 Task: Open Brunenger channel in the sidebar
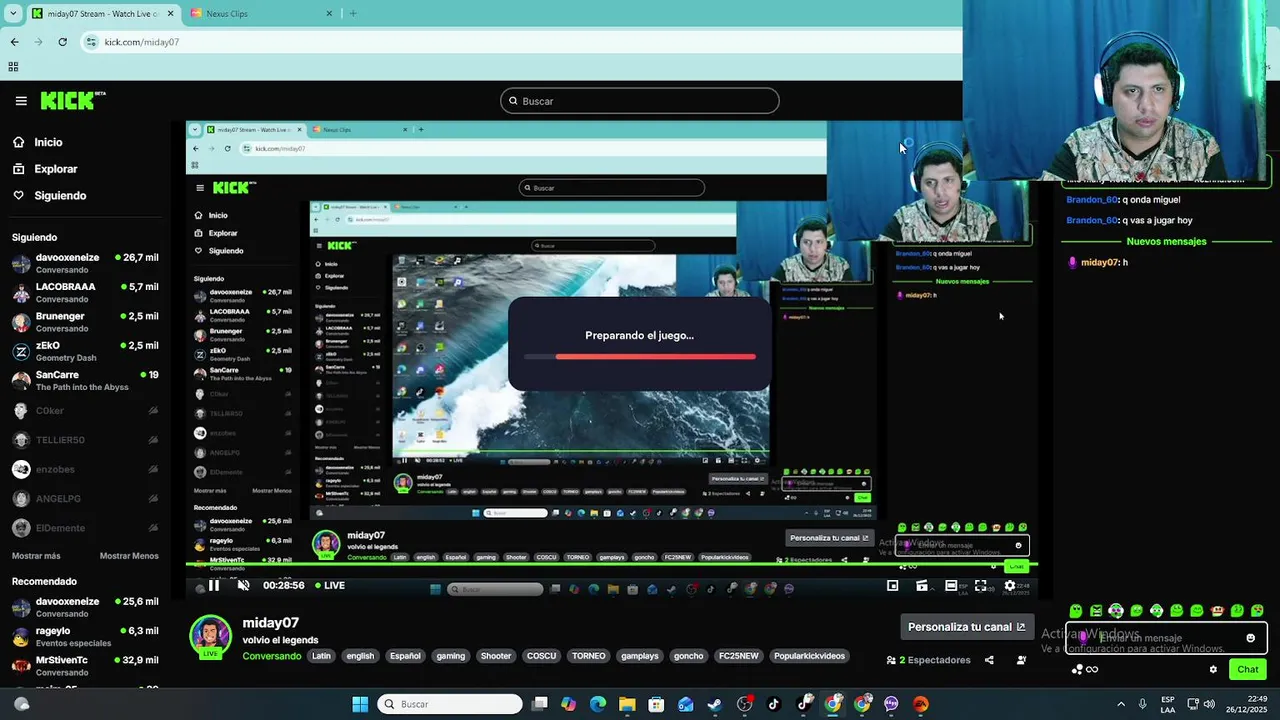point(85,322)
